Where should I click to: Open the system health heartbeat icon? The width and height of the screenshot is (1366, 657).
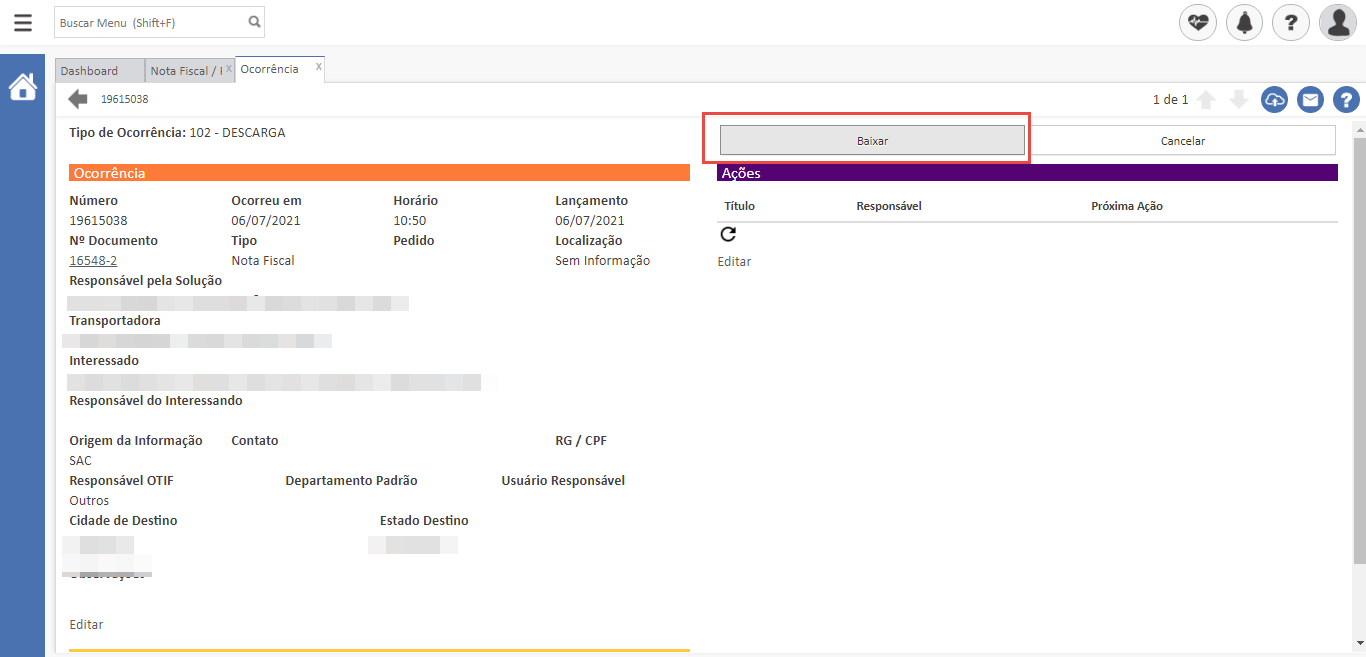pyautogui.click(x=1197, y=22)
